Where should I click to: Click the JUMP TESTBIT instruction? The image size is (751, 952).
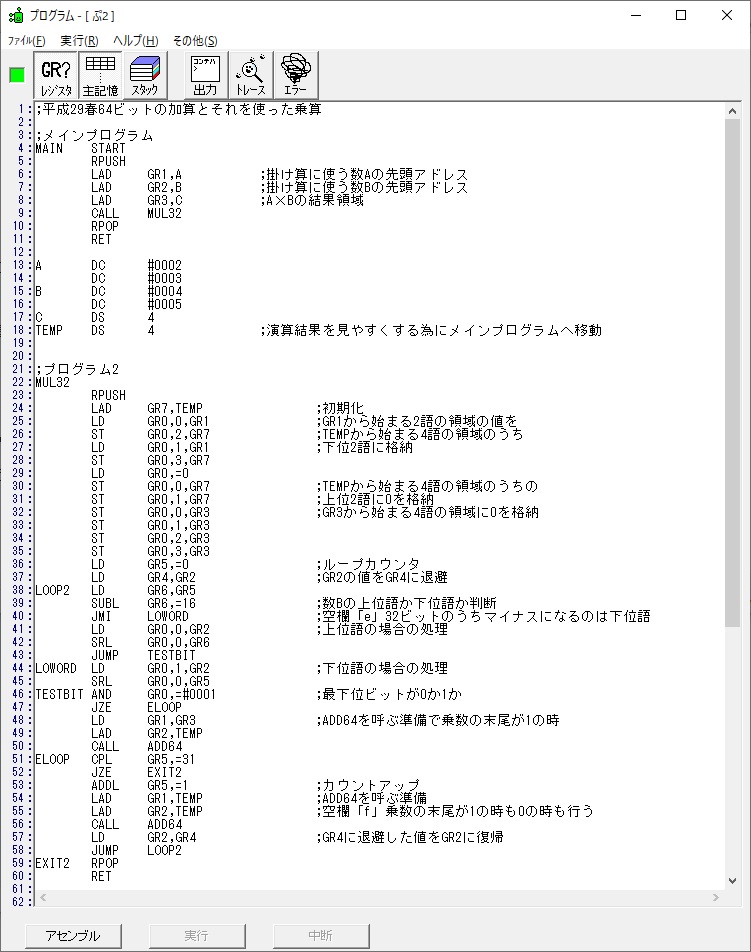[143, 655]
